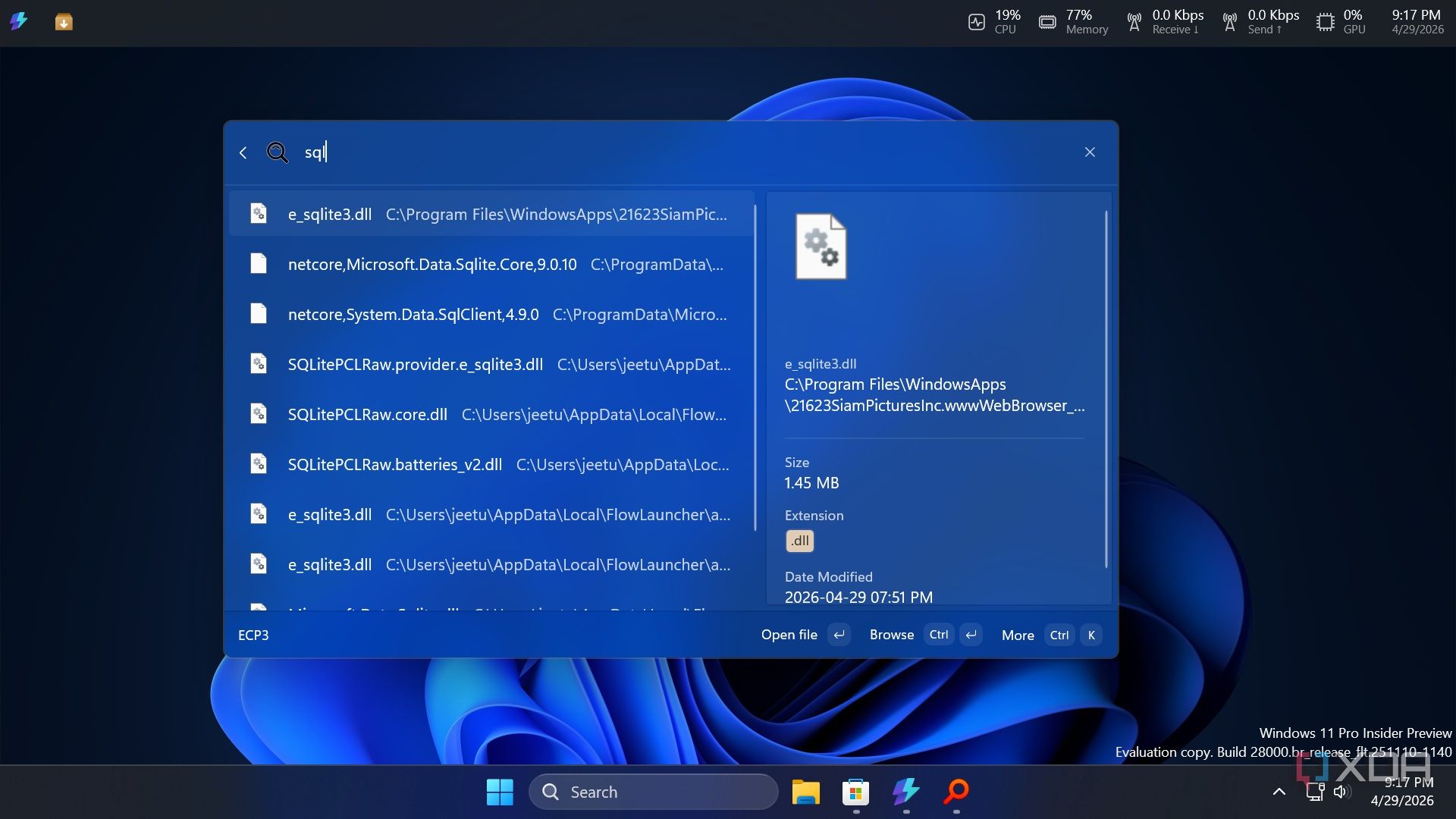This screenshot has height=819, width=1456.
Task: Expand the system tray hidden icons chevron
Action: [1279, 792]
